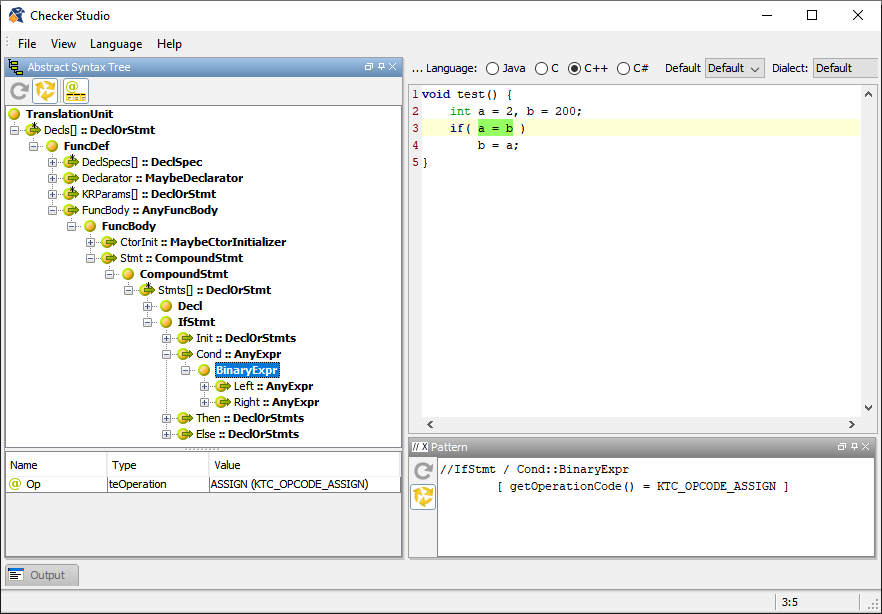This screenshot has height=614, width=882.
Task: Click the FuncDef node circle icon
Action: (x=52, y=146)
